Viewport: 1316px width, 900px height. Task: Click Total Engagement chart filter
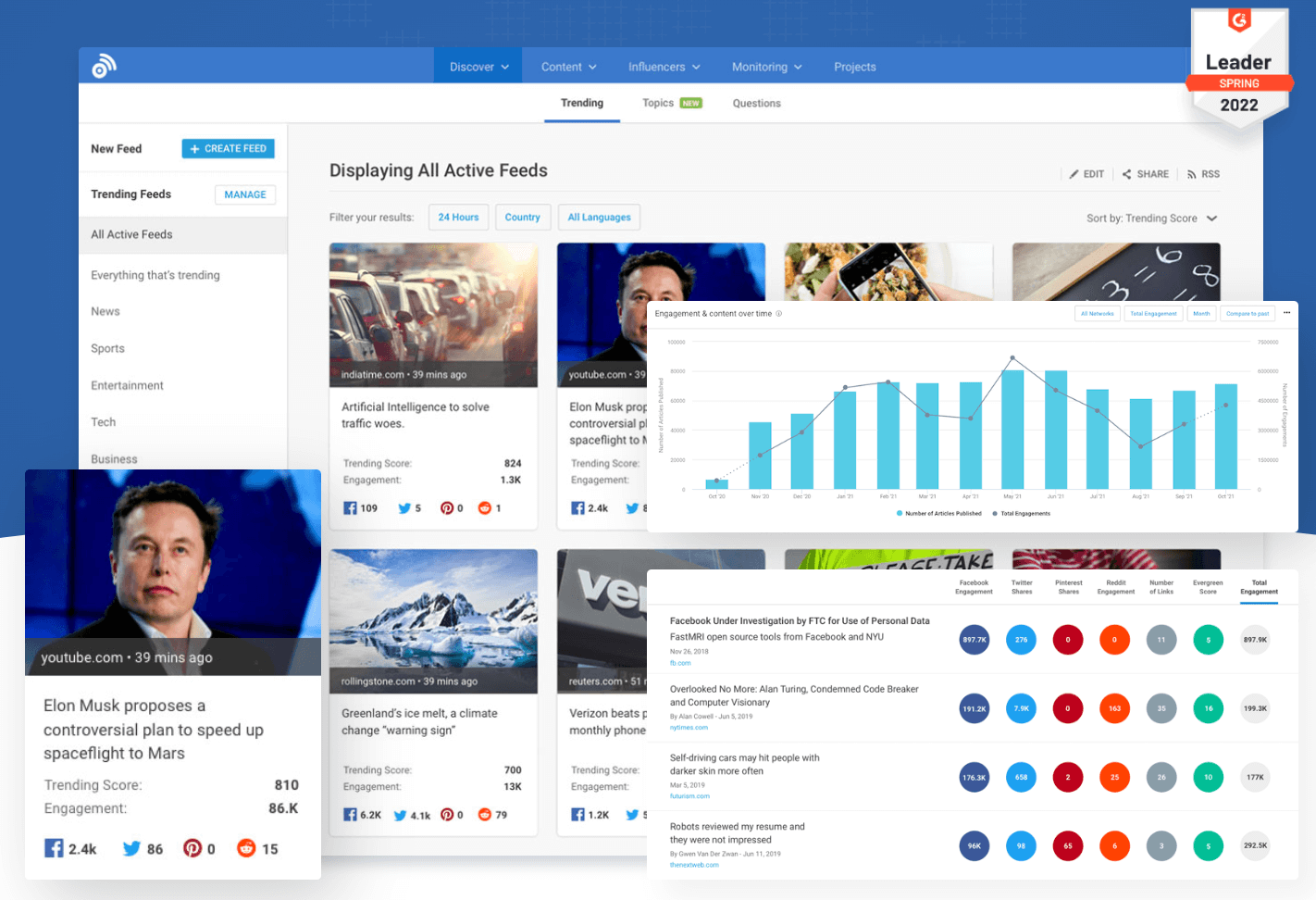click(x=1153, y=314)
